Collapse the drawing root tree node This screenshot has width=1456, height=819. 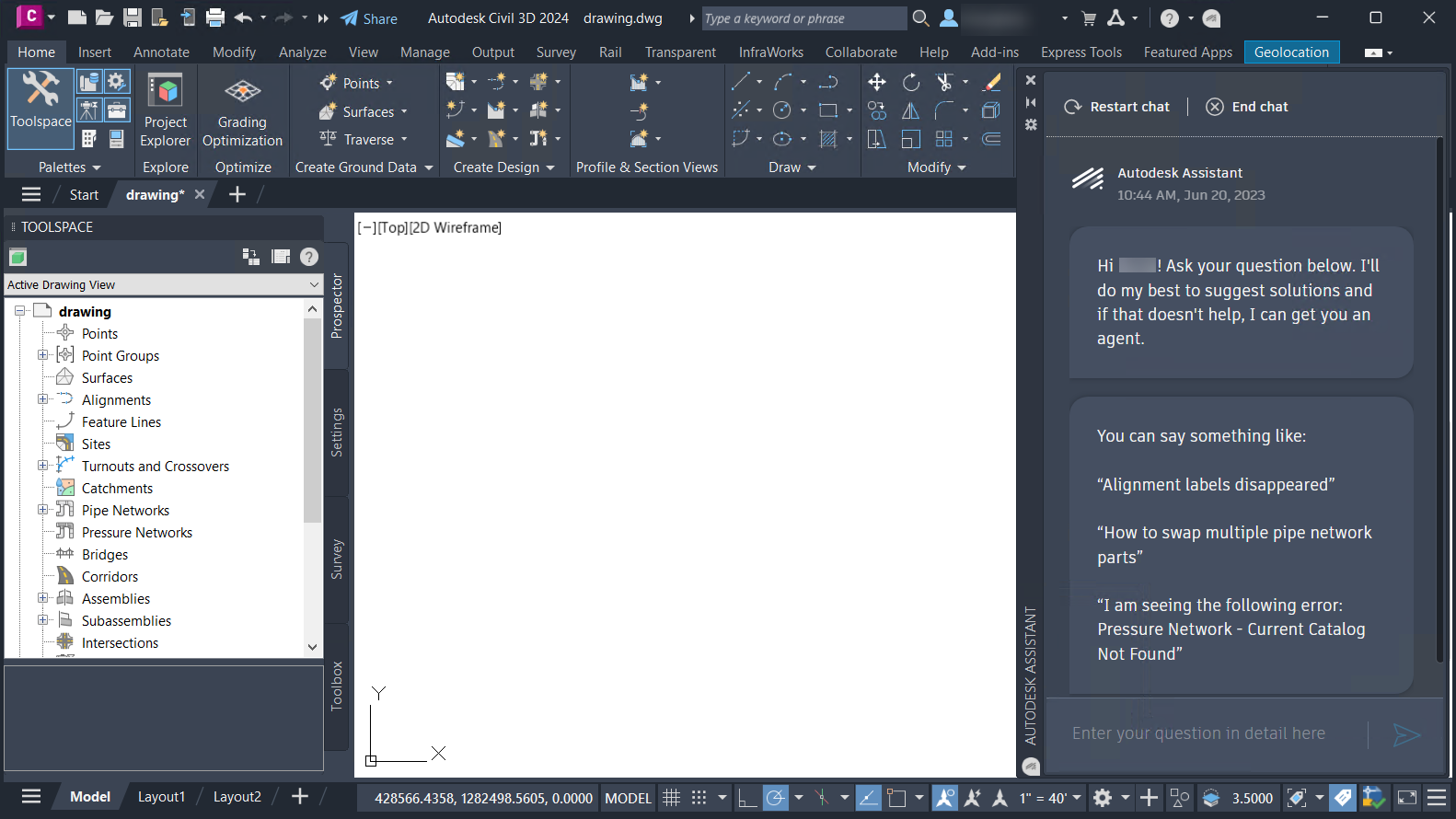pos(19,311)
